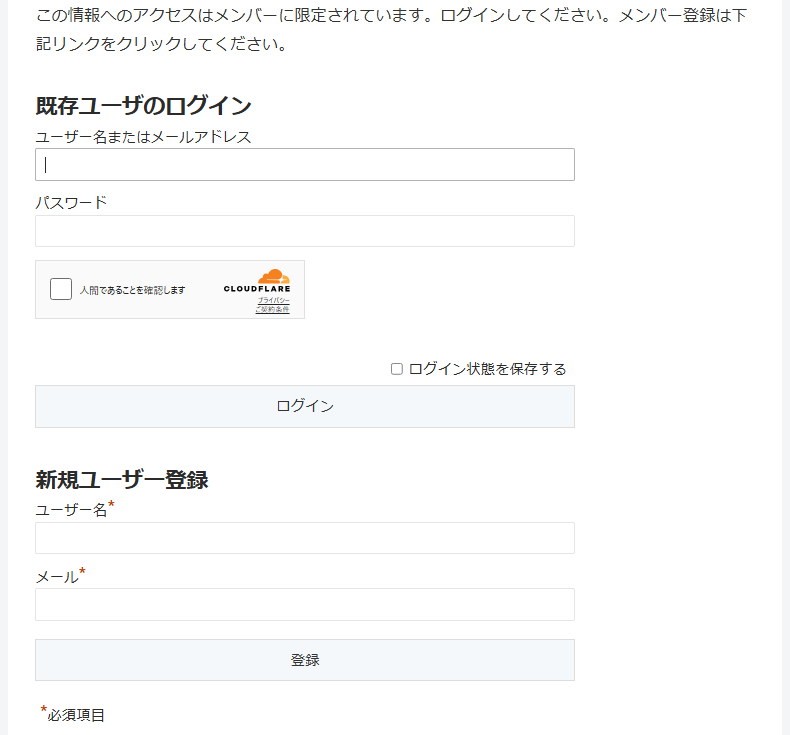
Task: Enable the ログイン状態を保存する checkbox
Action: click(397, 369)
